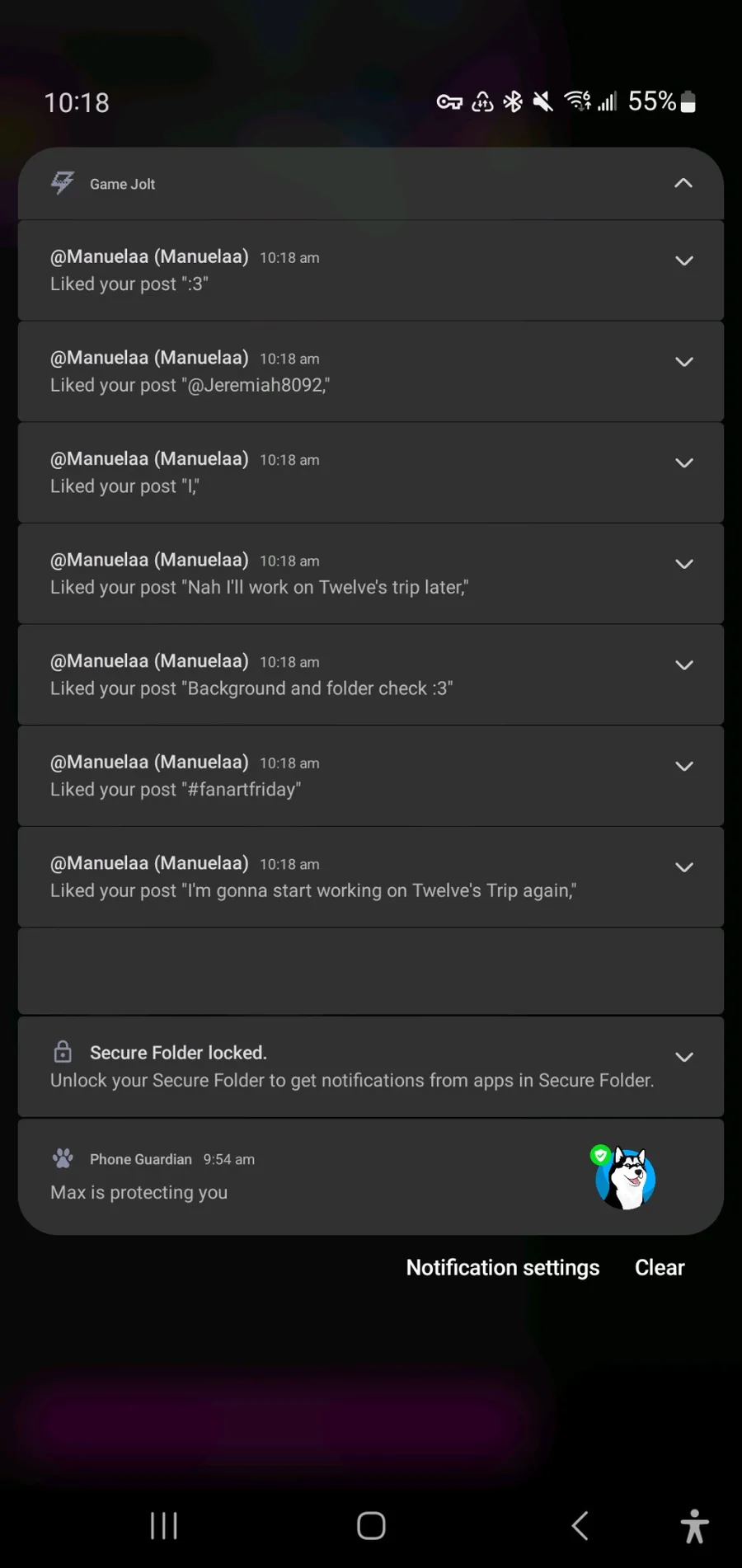Tap the recent apps navigation button
Viewport: 742px width, 1568px height.
[x=164, y=1526]
